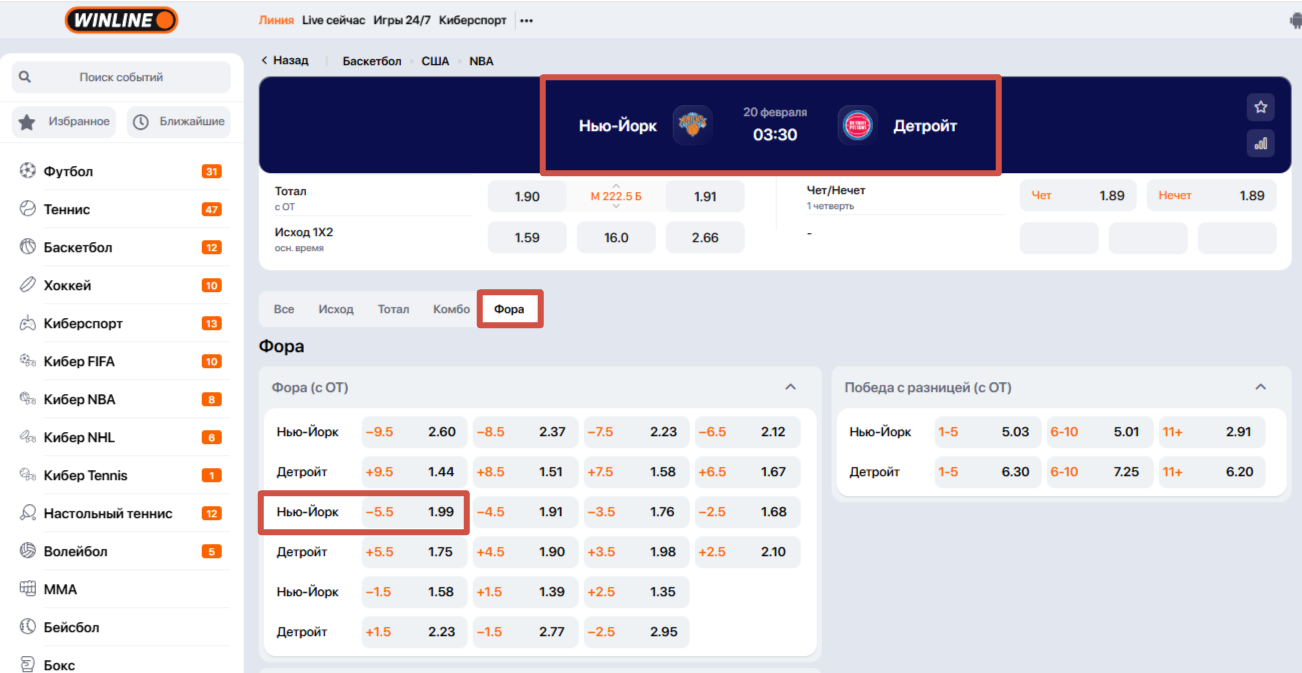Switch to the Исход tab
1302x673 pixels.
336,309
